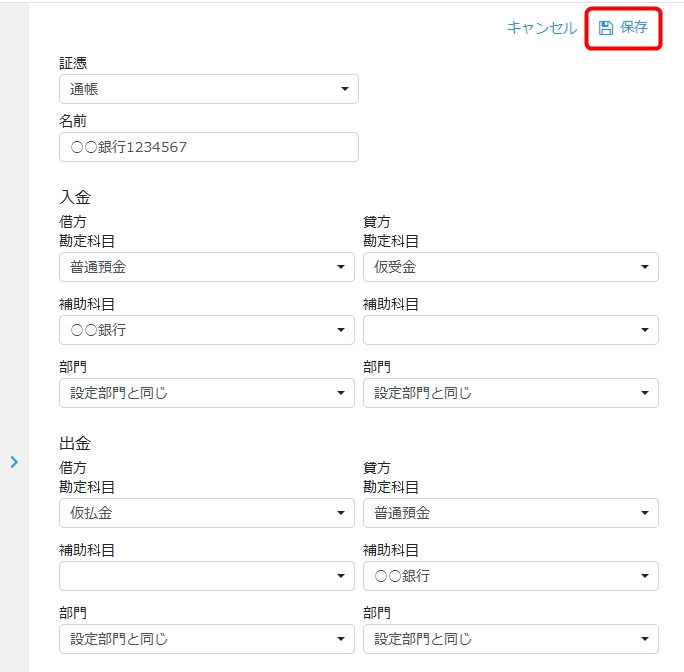The height and width of the screenshot is (672, 684).
Task: Open 出金 貸方 勘定科目 dropdown 普通預金
Action: [x=511, y=513]
